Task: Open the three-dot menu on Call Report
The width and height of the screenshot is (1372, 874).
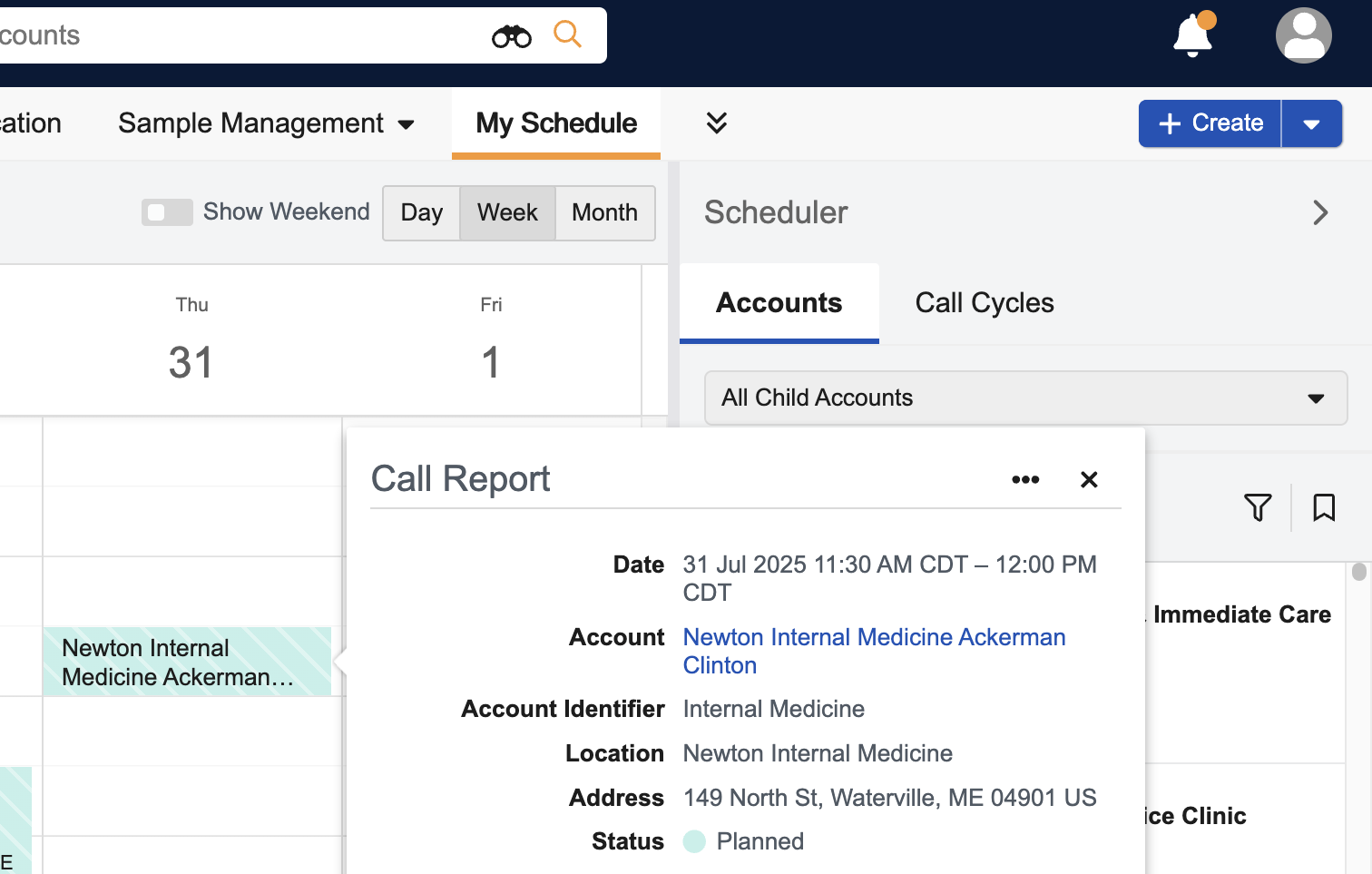Action: 1025,480
